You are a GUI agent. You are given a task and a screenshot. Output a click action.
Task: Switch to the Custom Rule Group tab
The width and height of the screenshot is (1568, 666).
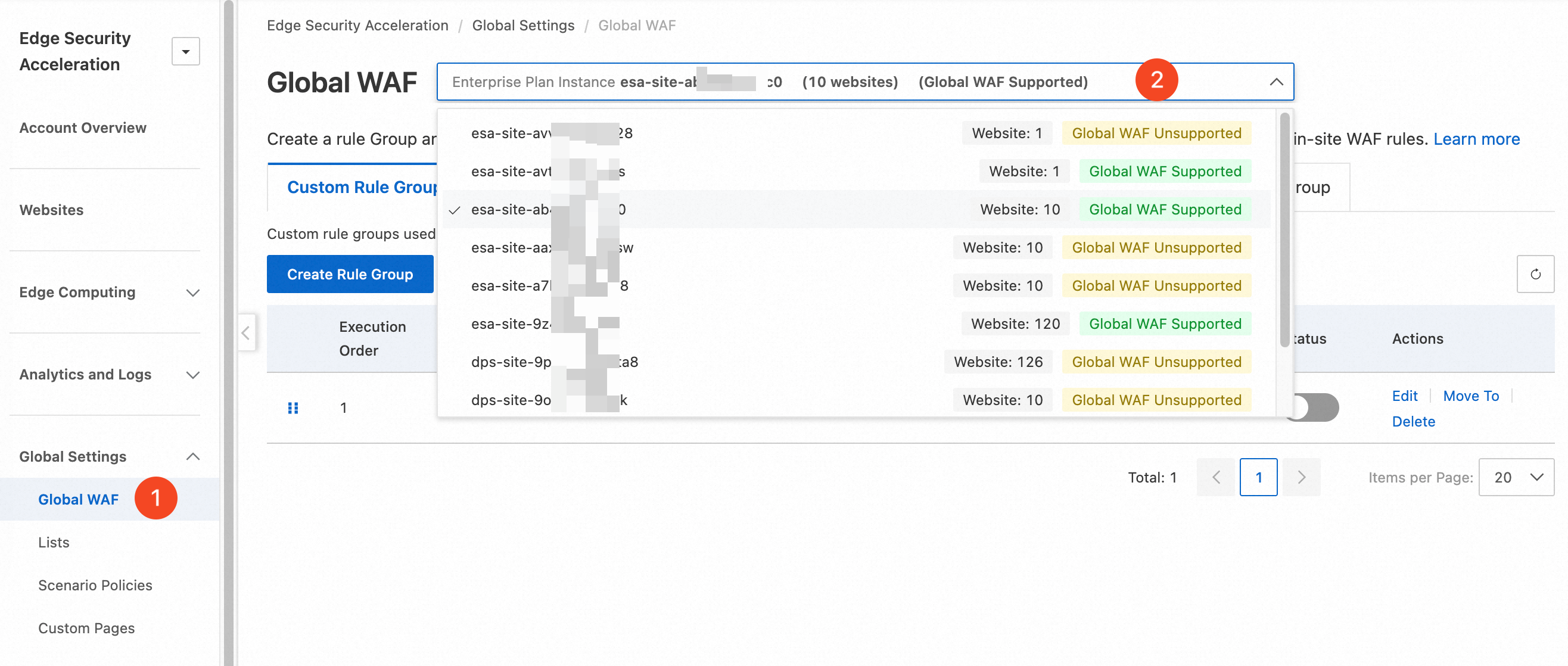tap(362, 187)
